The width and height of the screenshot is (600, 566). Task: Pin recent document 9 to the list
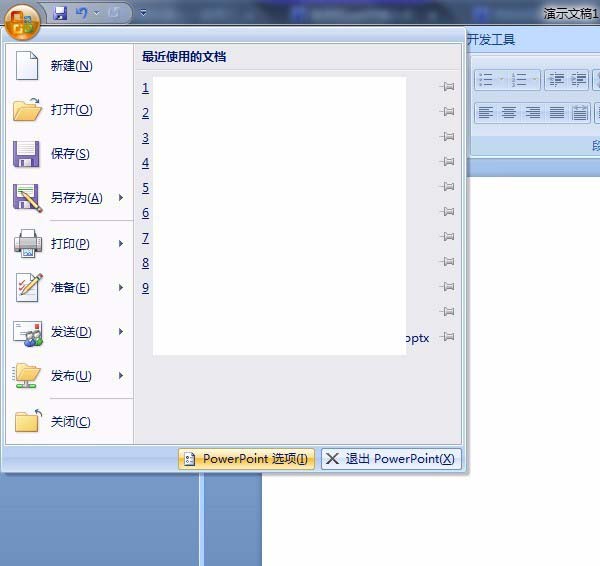coord(447,287)
